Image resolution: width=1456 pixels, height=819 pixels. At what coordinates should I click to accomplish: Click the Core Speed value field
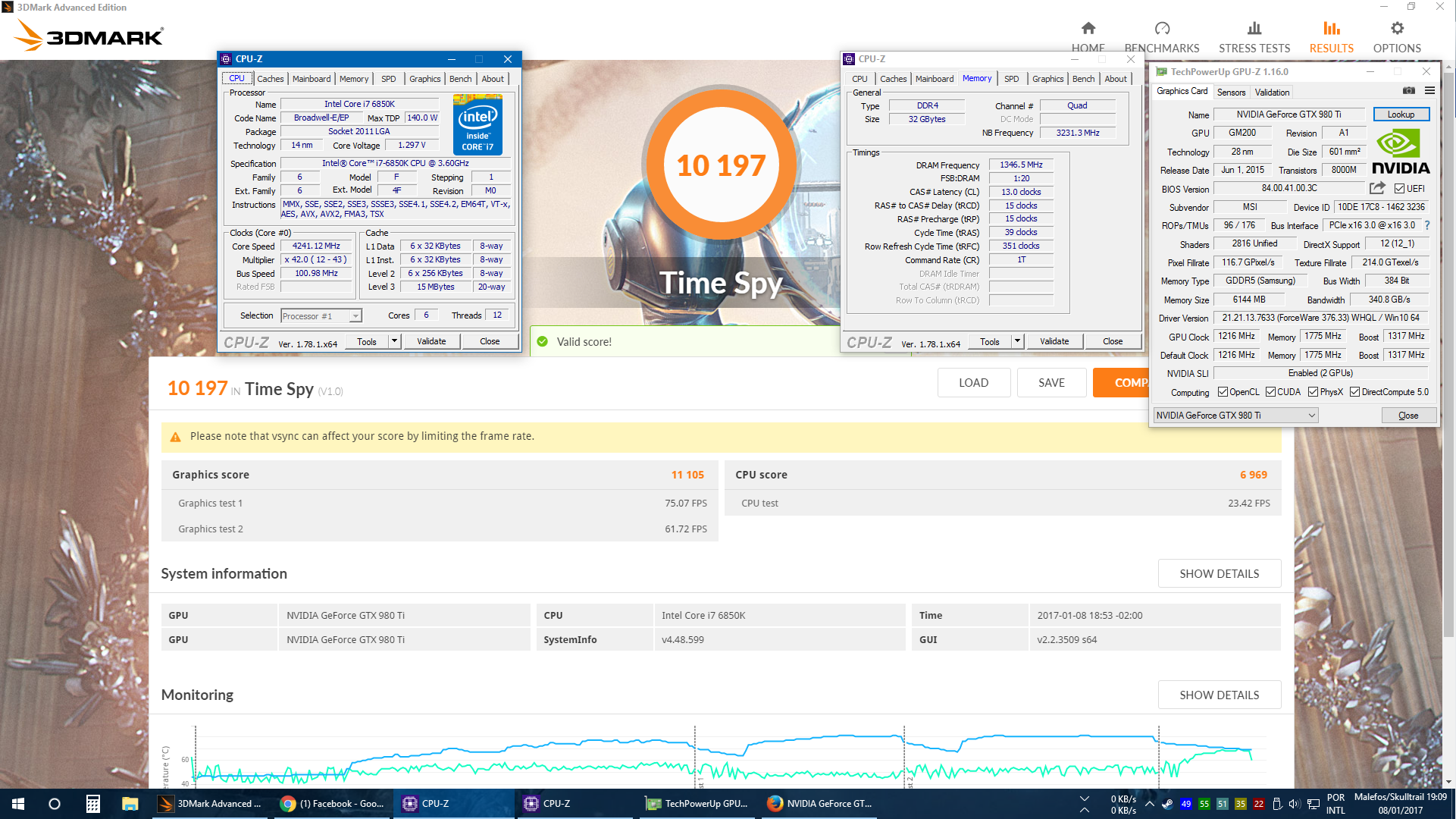(316, 246)
